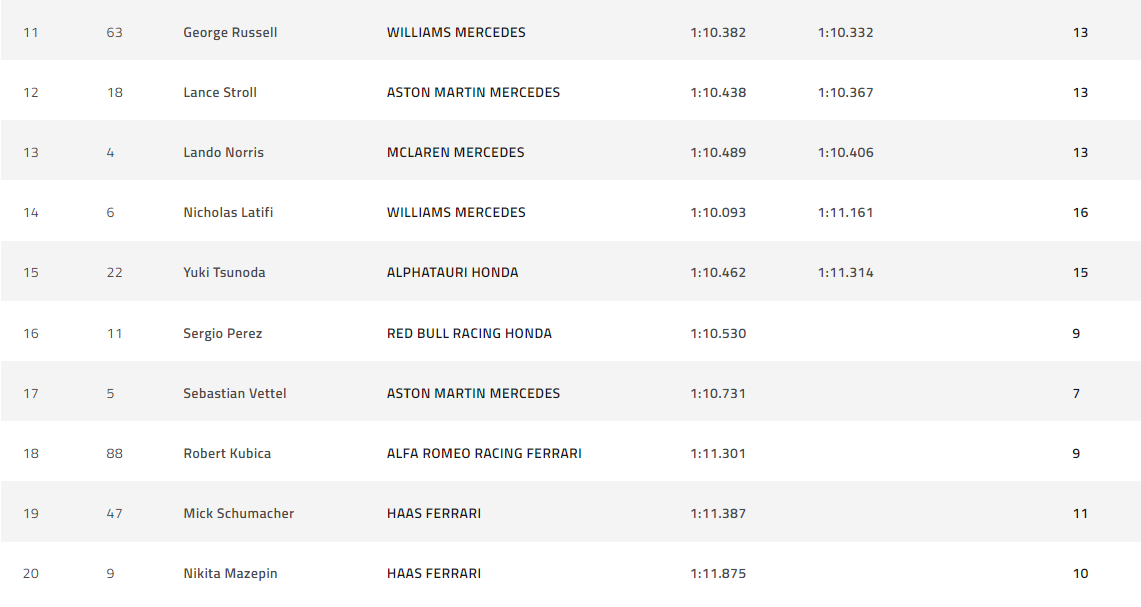The image size is (1141, 607).
Task: Select Lance Stroll's name
Action: pyautogui.click(x=220, y=92)
